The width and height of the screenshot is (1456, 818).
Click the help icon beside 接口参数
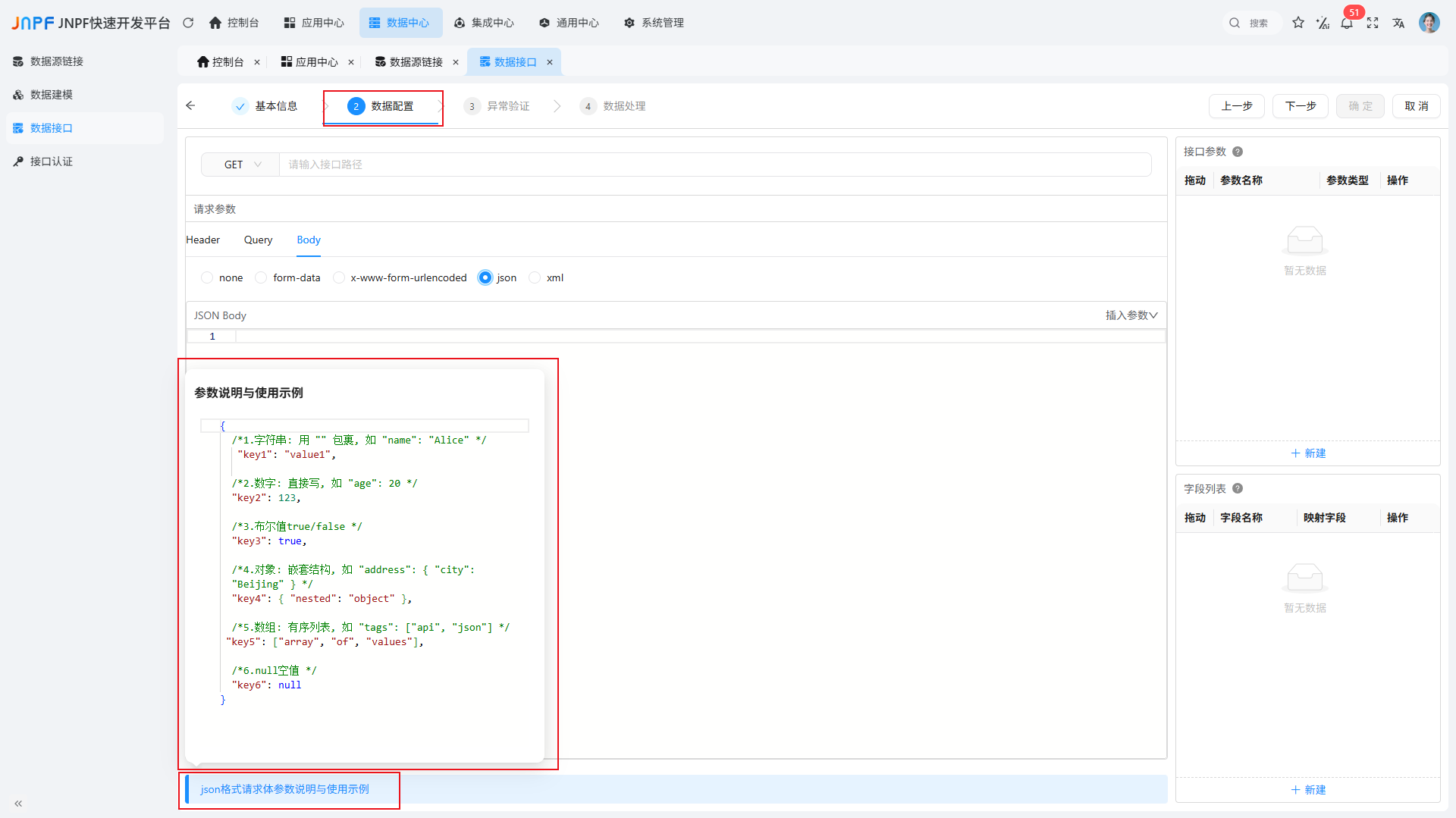(x=1237, y=151)
